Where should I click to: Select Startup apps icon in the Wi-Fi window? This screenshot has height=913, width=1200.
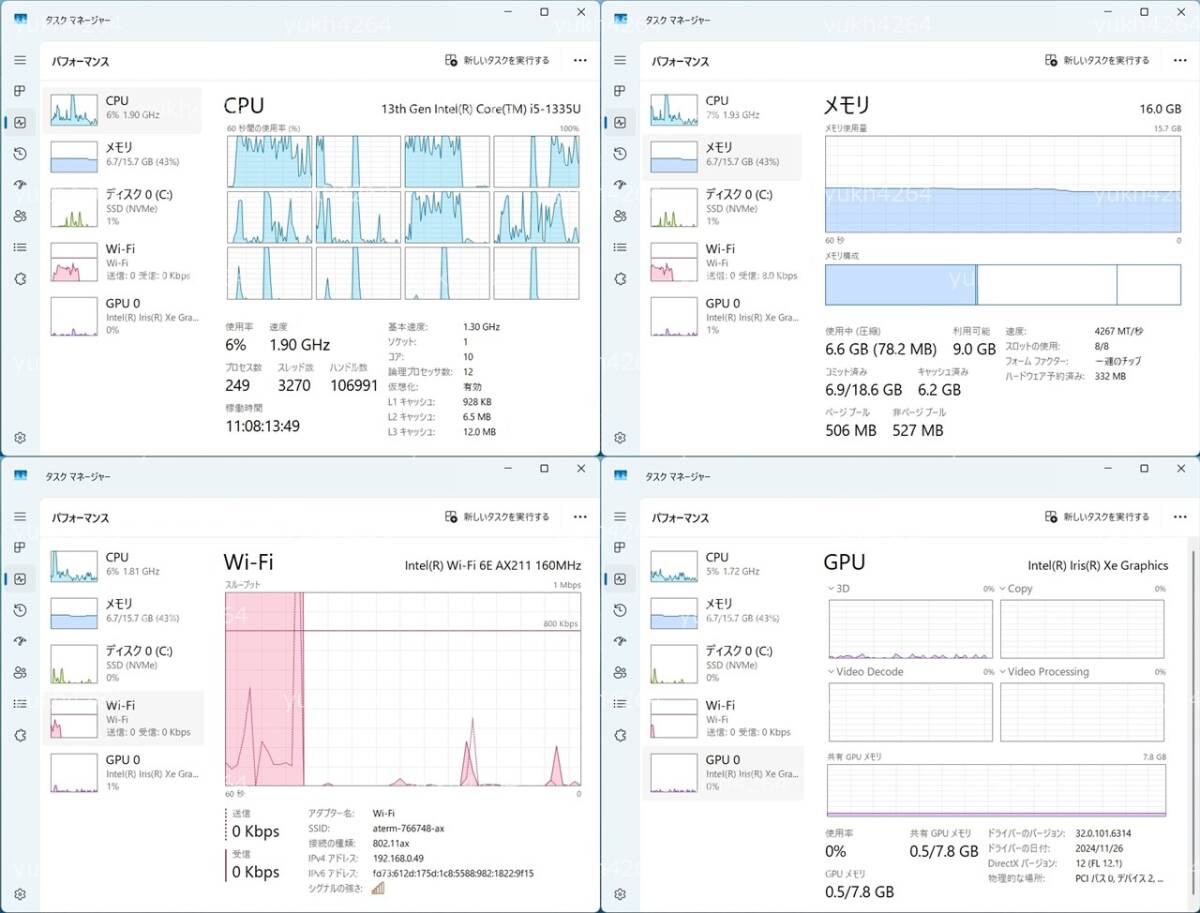[19, 641]
